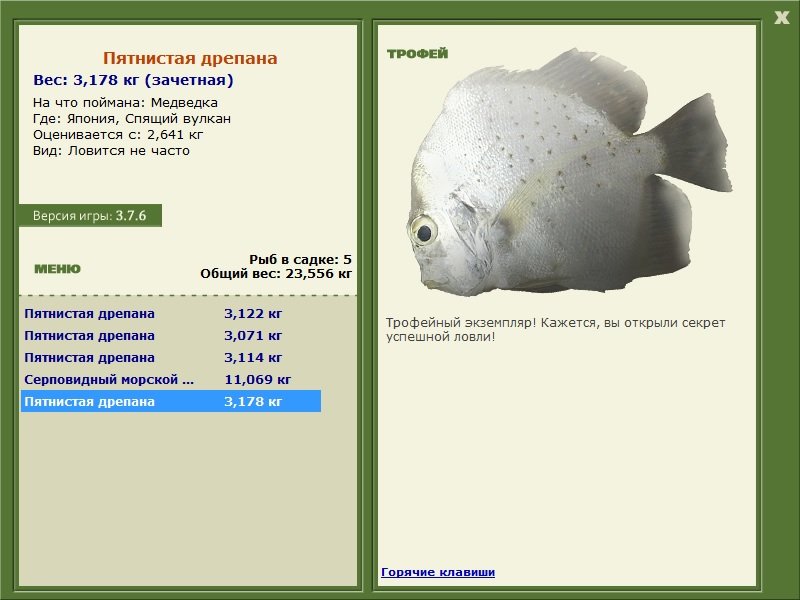Click the trophy fish picture
This screenshot has width=800, height=600.
click(570, 172)
